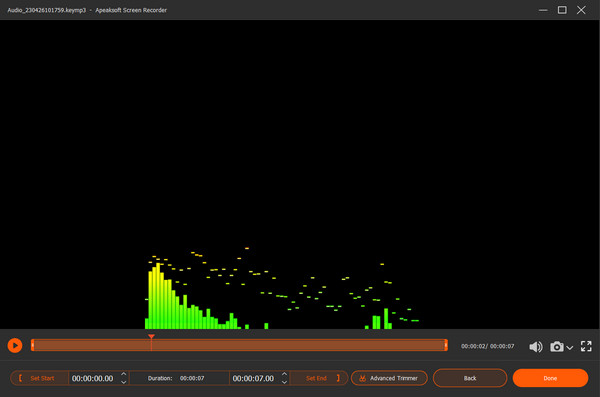Click the end time field 00:00:07.00

[253, 378]
